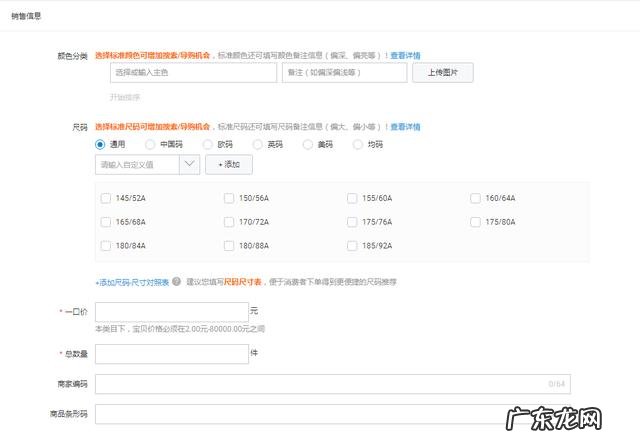Check the 150/56A size checkbox
Screen dimensions: 640x448
(229, 198)
